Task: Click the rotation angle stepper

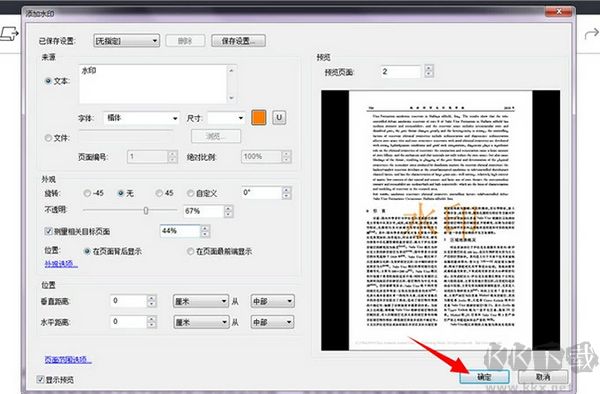Action: [287, 193]
